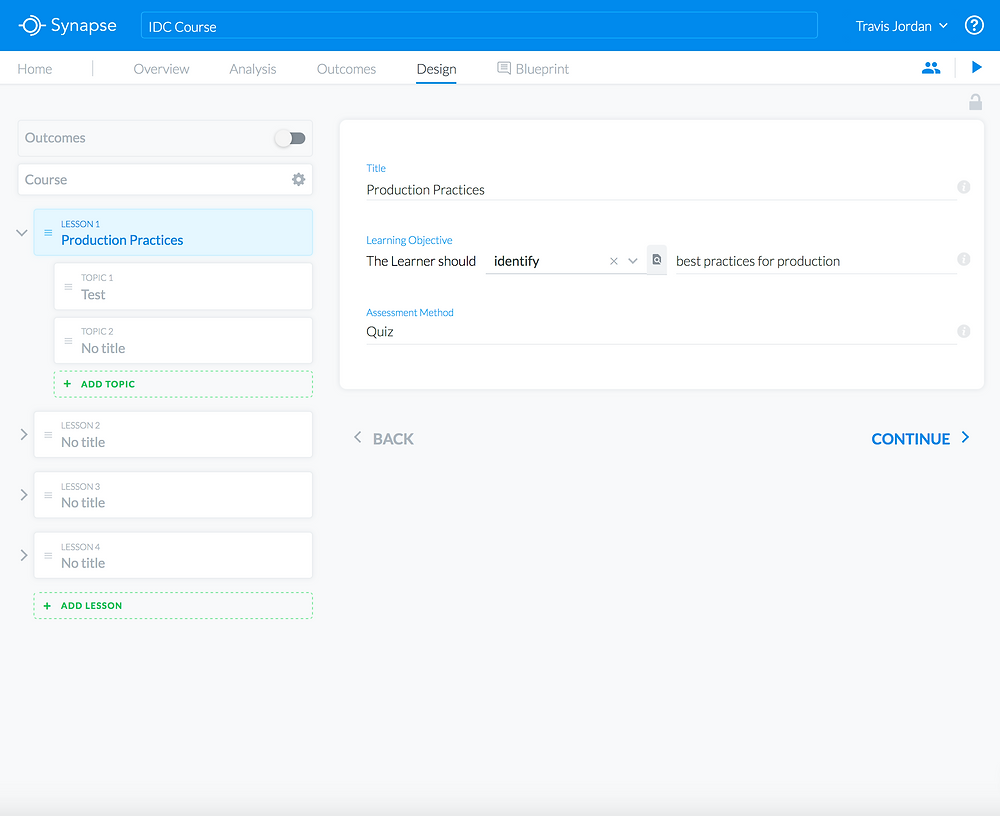Click drag handle of Topic 1 Test
1000x816 pixels.
pyautogui.click(x=68, y=286)
